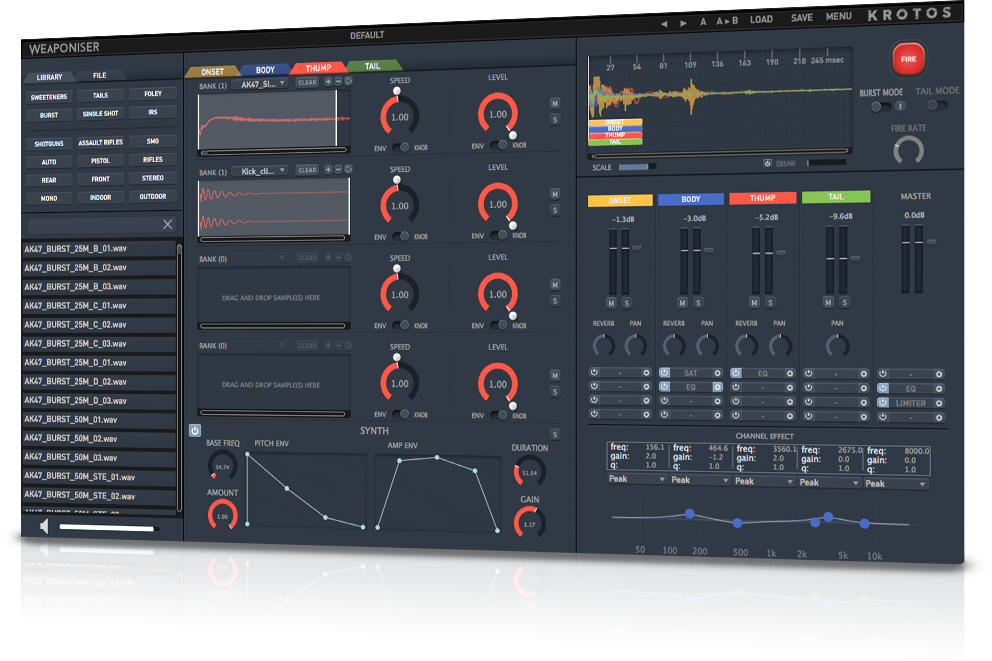Click the minus icon on the Kick_cli bank
Viewport: 992px width, 661px height.
click(x=338, y=170)
